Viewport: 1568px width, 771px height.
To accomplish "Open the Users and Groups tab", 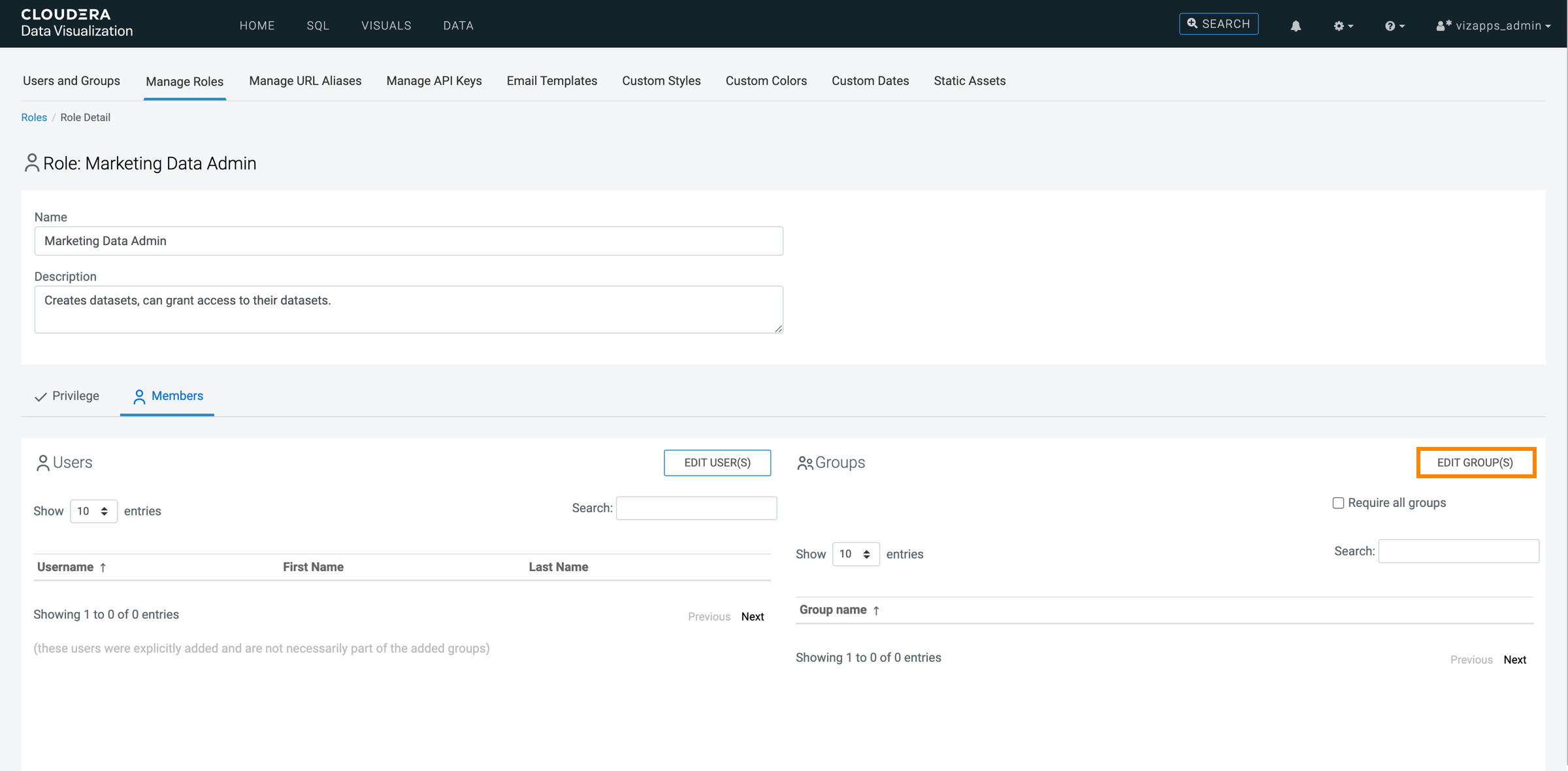I will [71, 81].
